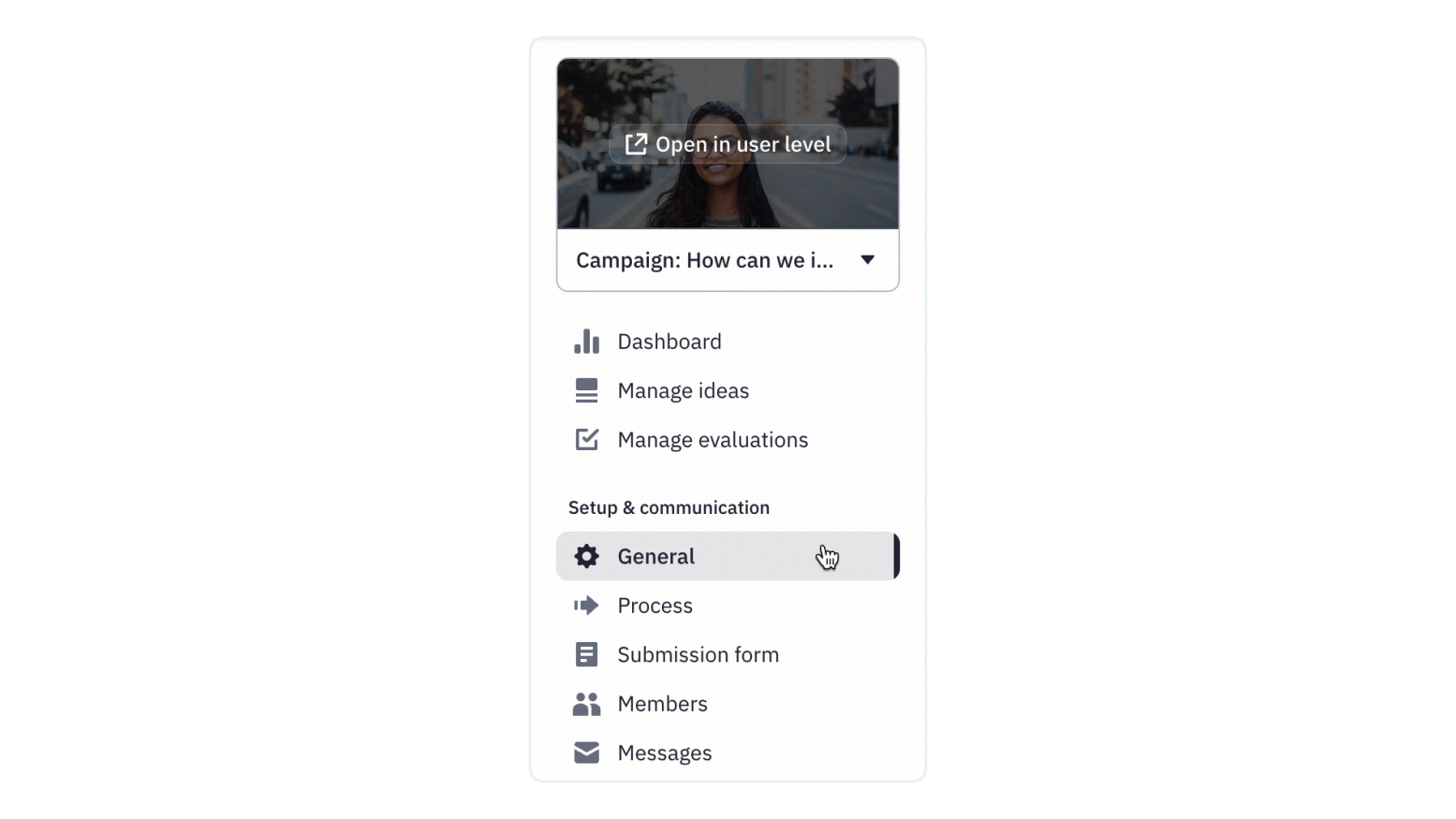Click the external link icon on the image
Screen dimensions: 1456x819
636,143
